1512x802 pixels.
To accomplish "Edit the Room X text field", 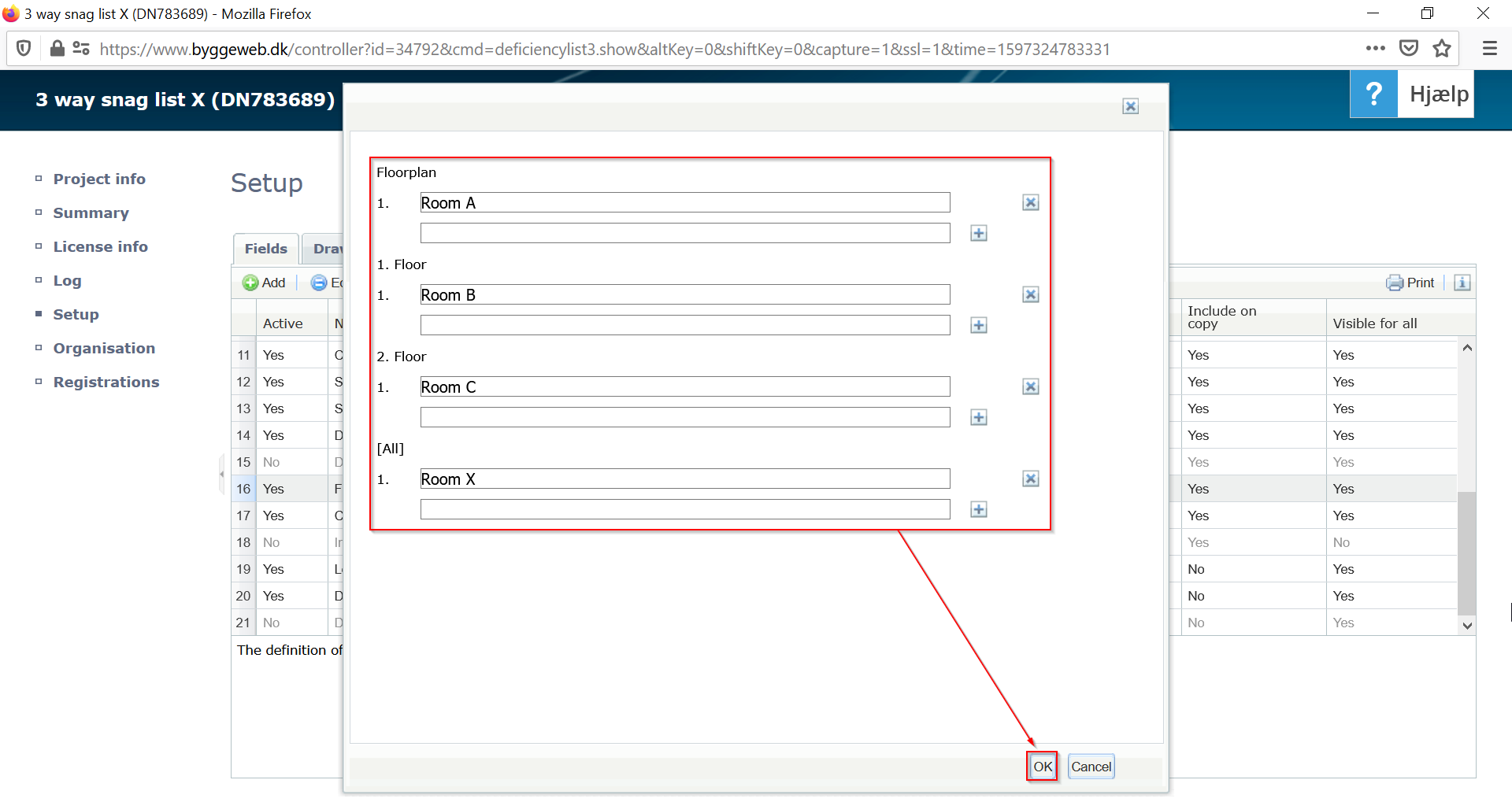I will point(685,479).
